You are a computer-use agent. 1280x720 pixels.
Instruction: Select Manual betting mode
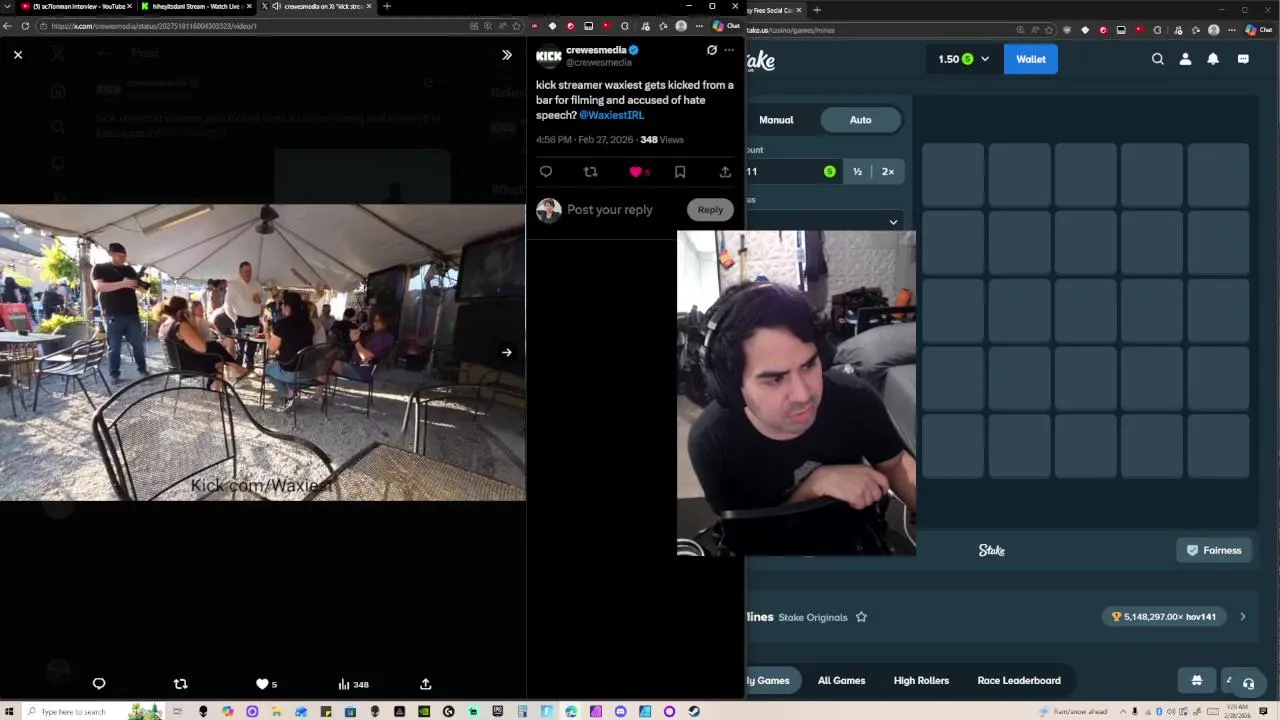tap(776, 120)
